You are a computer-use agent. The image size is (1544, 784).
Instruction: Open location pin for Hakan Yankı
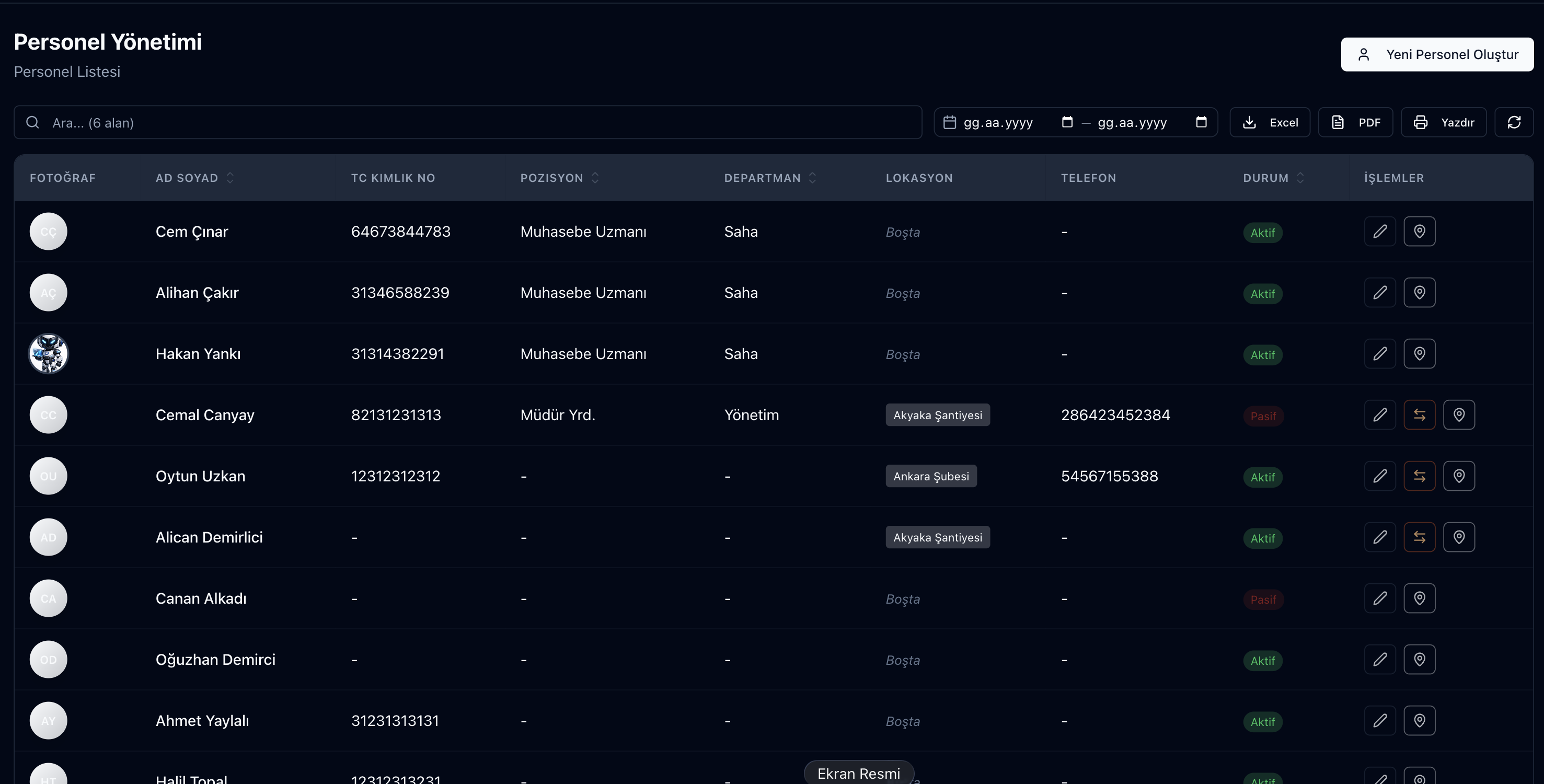tap(1419, 354)
